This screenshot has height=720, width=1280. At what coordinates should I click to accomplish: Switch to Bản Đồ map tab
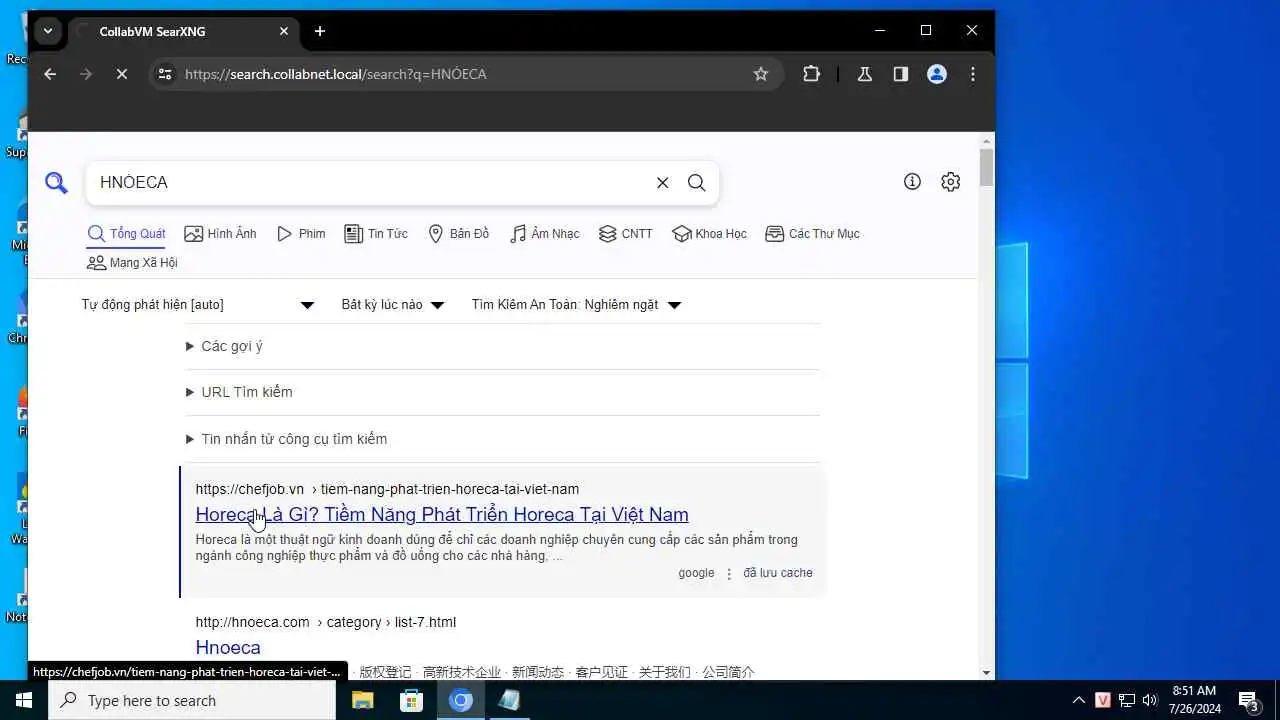click(x=458, y=234)
